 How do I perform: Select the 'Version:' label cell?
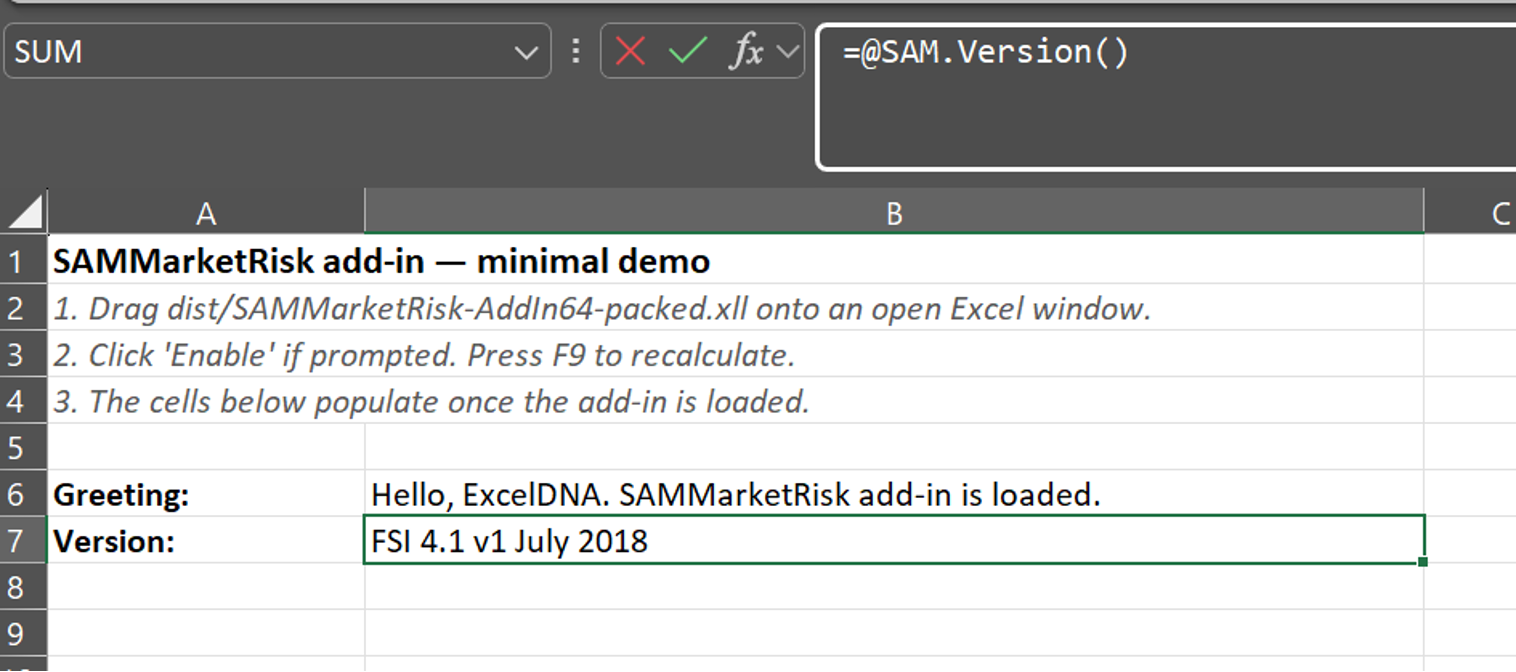206,540
